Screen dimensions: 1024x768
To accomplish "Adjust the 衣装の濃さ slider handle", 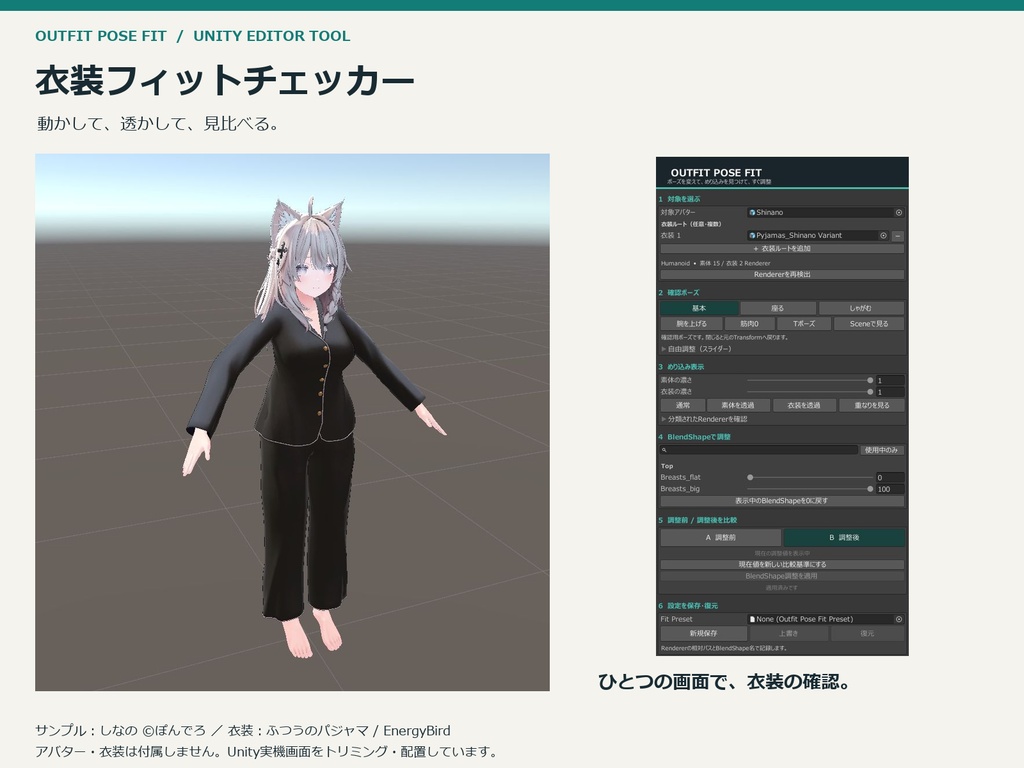I will coord(870,392).
